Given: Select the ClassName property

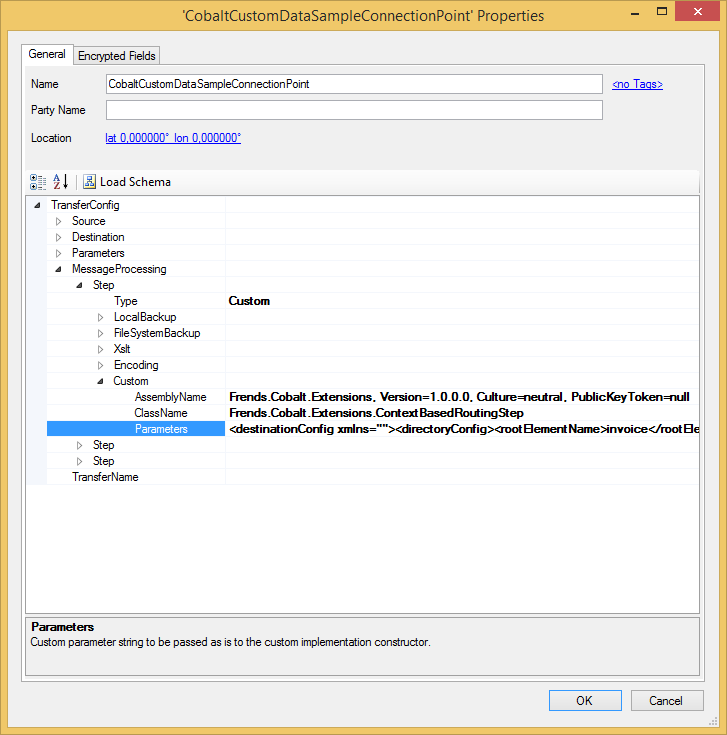Looking at the screenshot, I should click(161, 413).
